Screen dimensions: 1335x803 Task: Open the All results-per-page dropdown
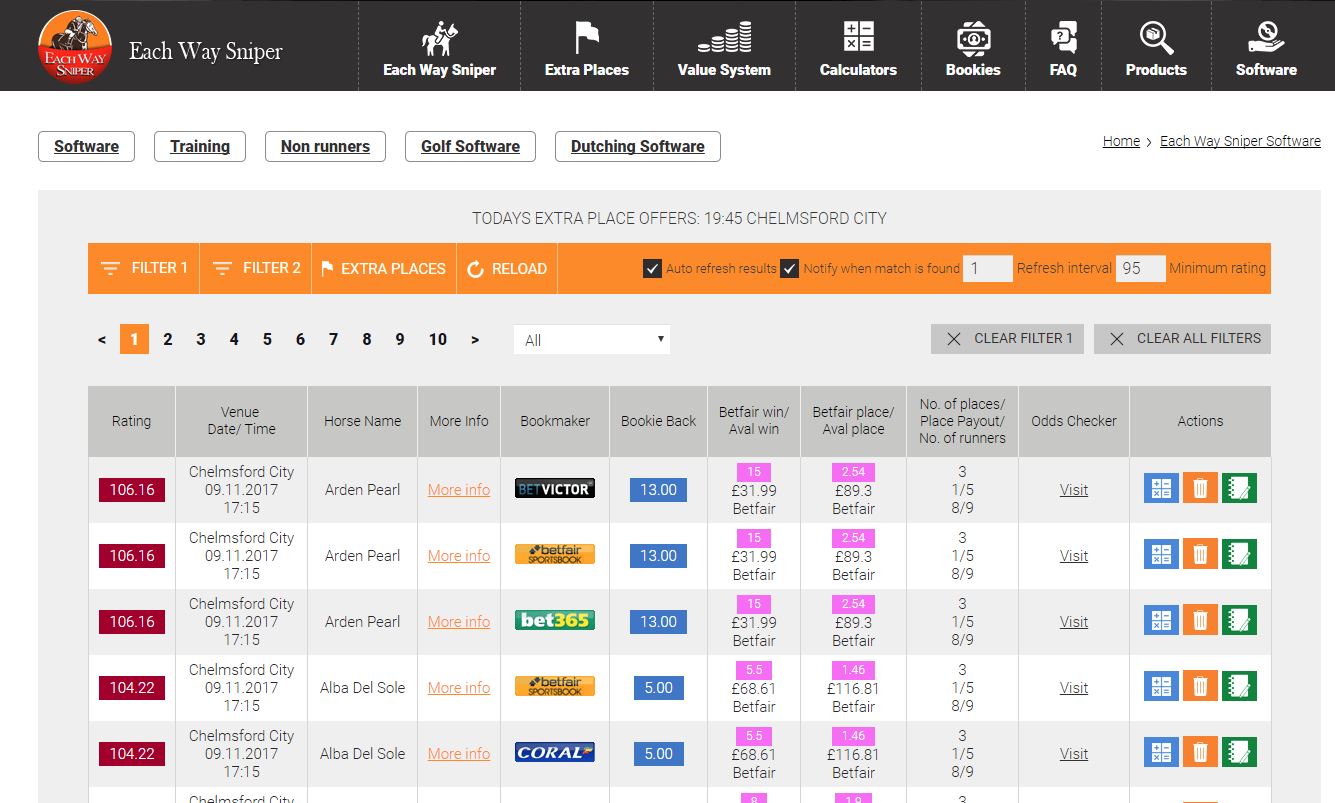(592, 339)
